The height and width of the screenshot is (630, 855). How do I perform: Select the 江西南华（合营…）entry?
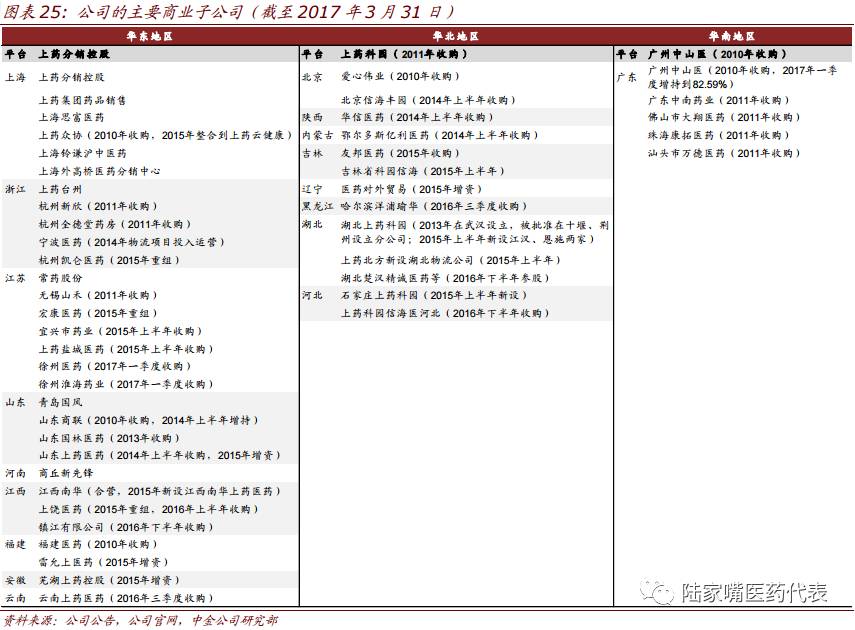pyautogui.click(x=160, y=491)
